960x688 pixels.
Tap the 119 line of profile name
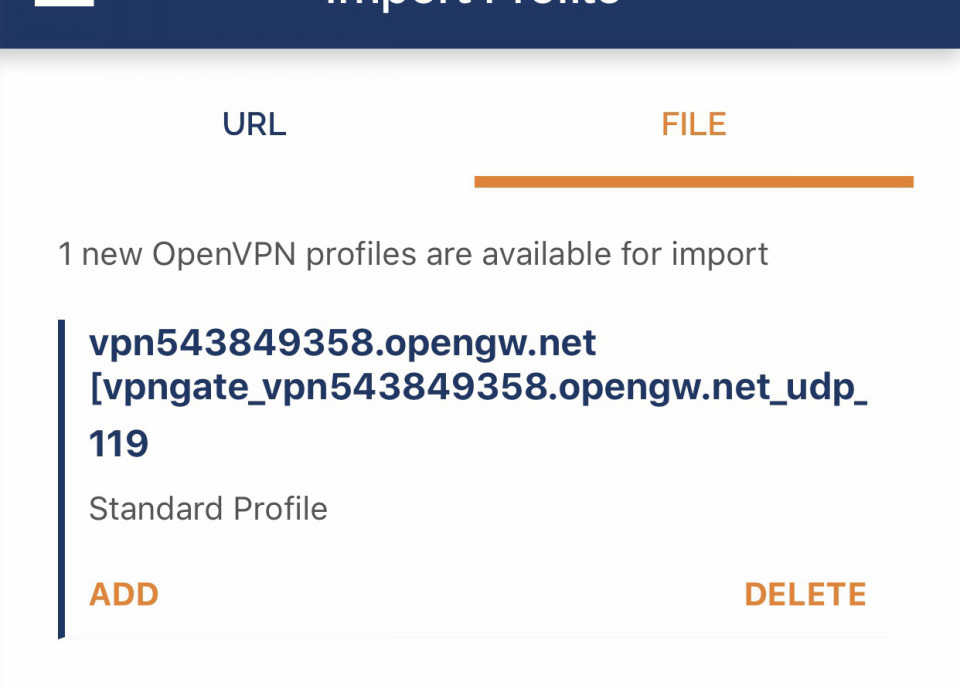click(119, 443)
